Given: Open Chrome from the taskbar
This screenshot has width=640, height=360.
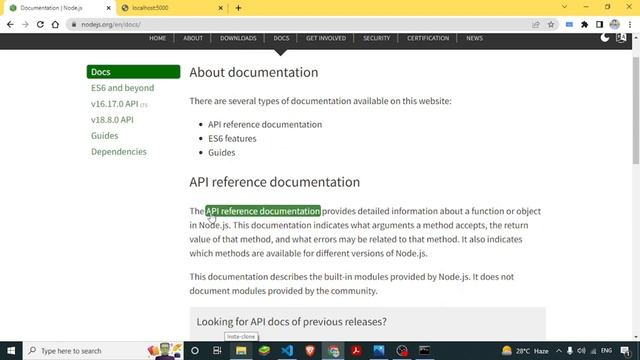Looking at the screenshot, I should coord(333,351).
